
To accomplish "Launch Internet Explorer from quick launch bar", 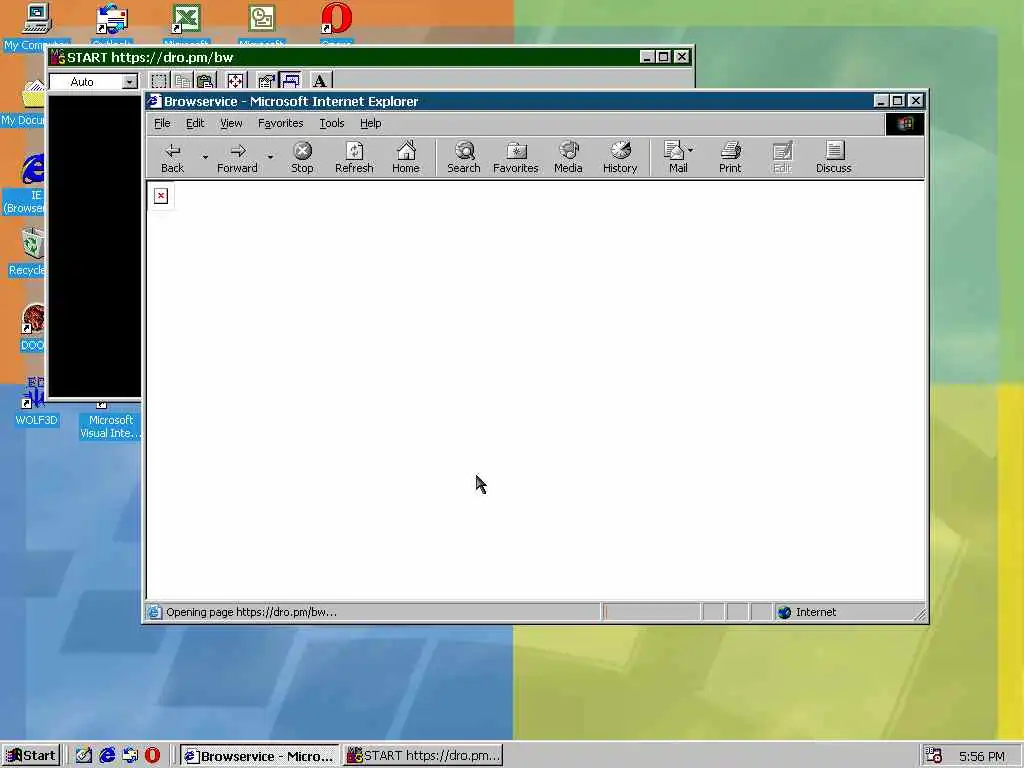I will click(107, 755).
